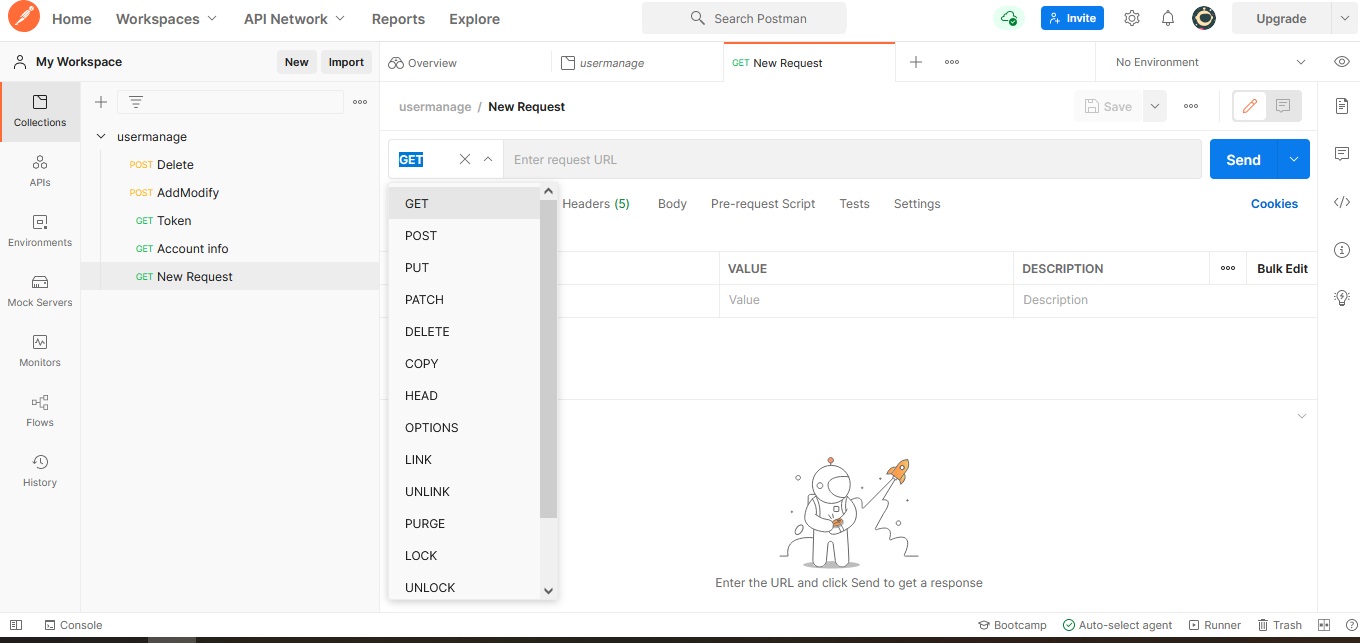Screen dimensions: 1360x643
Task: Select HEAD from the method list
Action: pos(465,395)
